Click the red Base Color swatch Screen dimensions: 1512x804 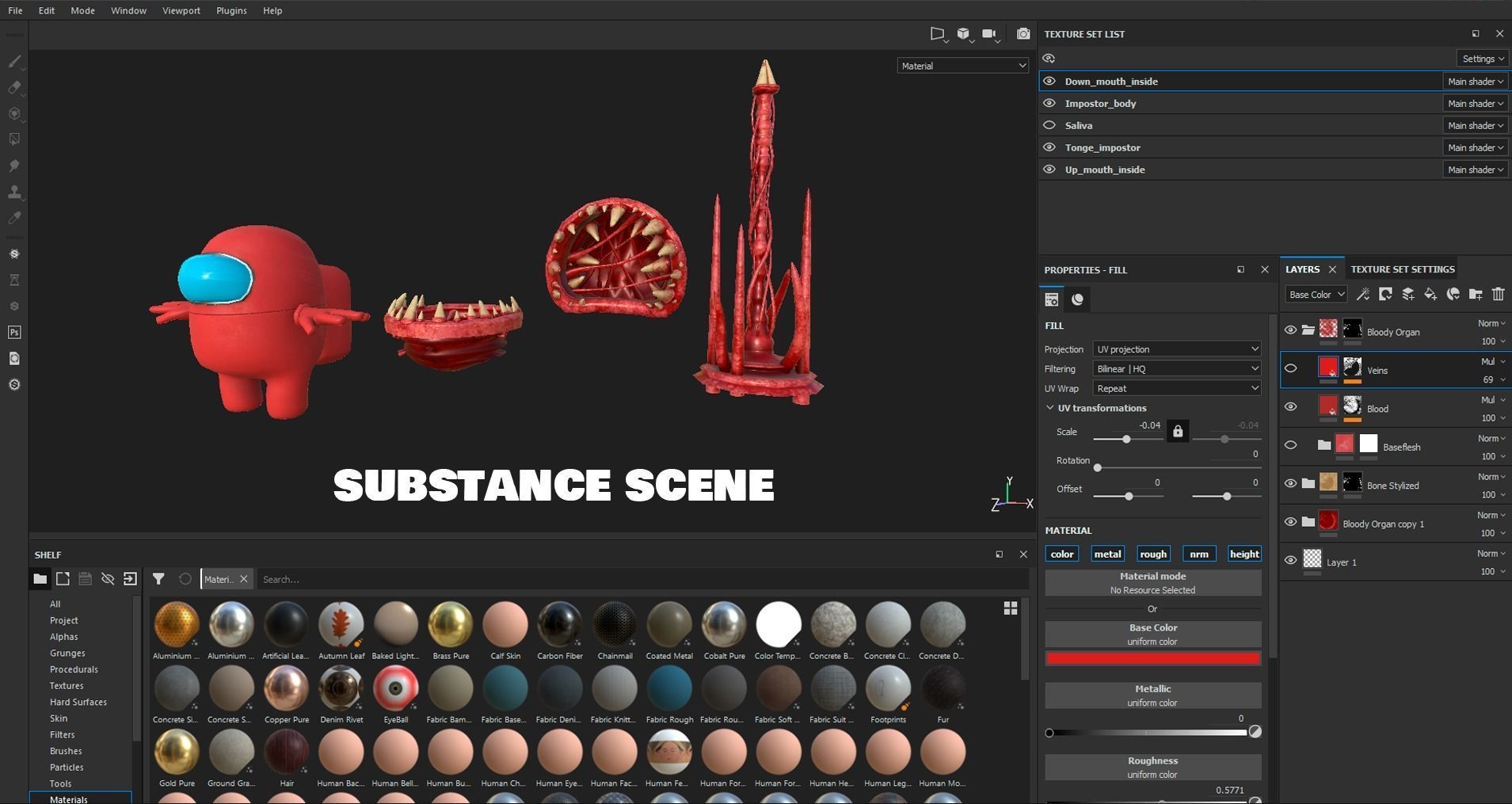(x=1153, y=658)
